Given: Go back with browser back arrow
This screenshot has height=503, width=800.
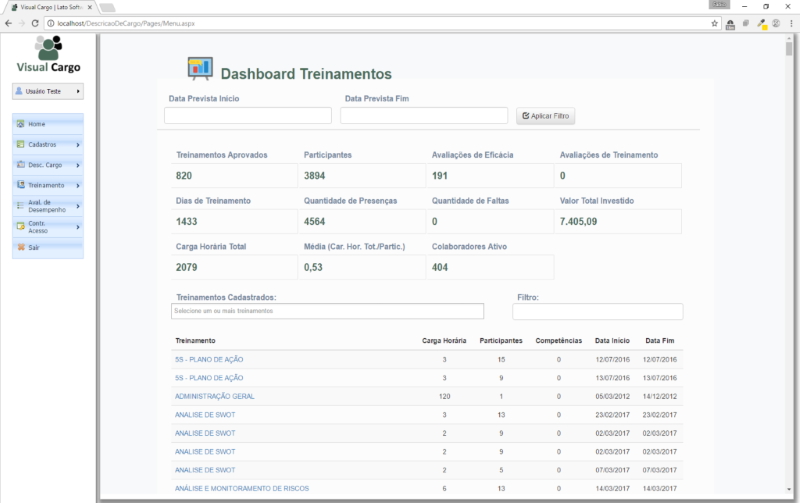Looking at the screenshot, I should pyautogui.click(x=8, y=23).
